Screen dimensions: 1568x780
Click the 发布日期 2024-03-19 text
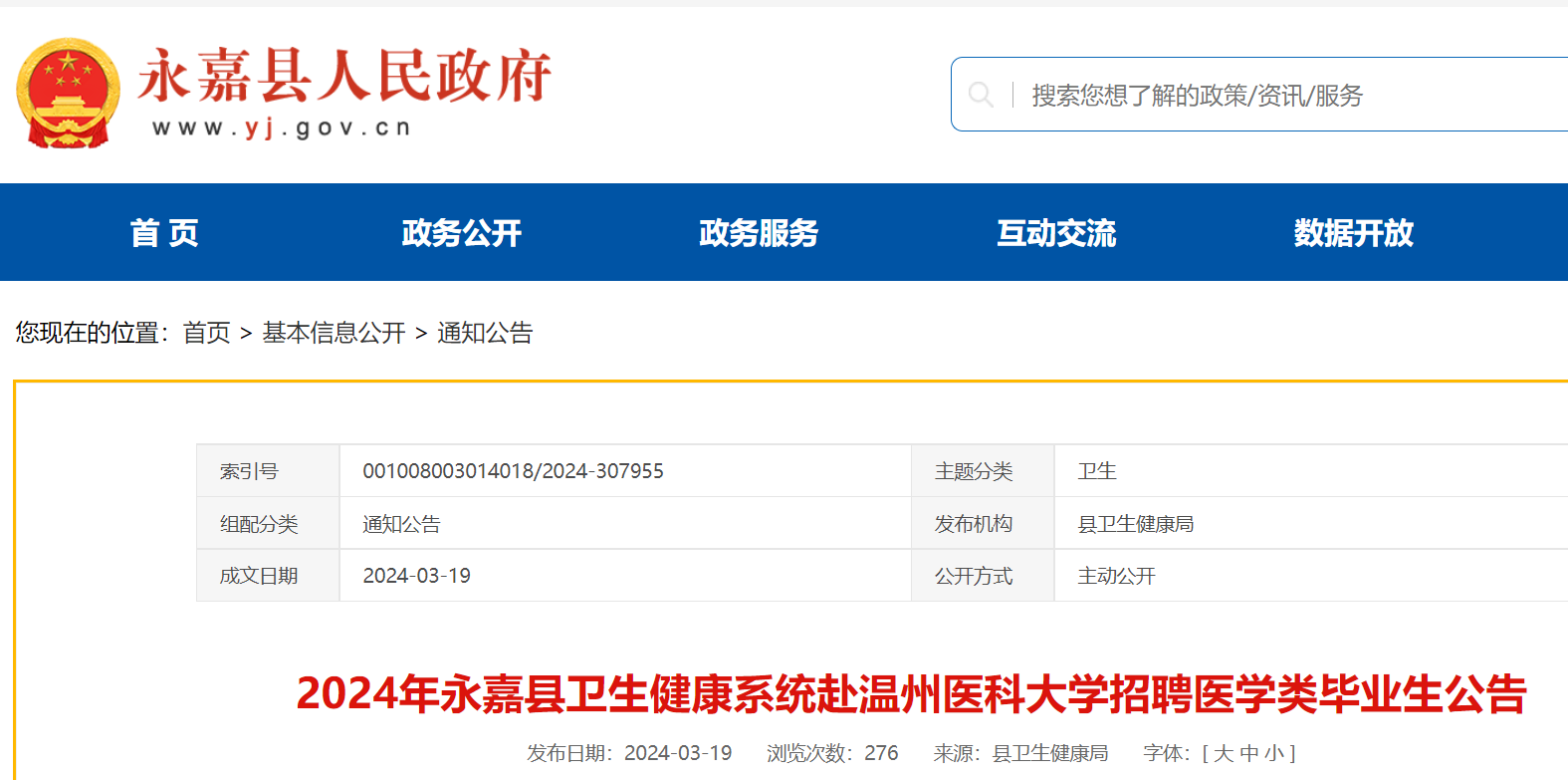click(629, 753)
